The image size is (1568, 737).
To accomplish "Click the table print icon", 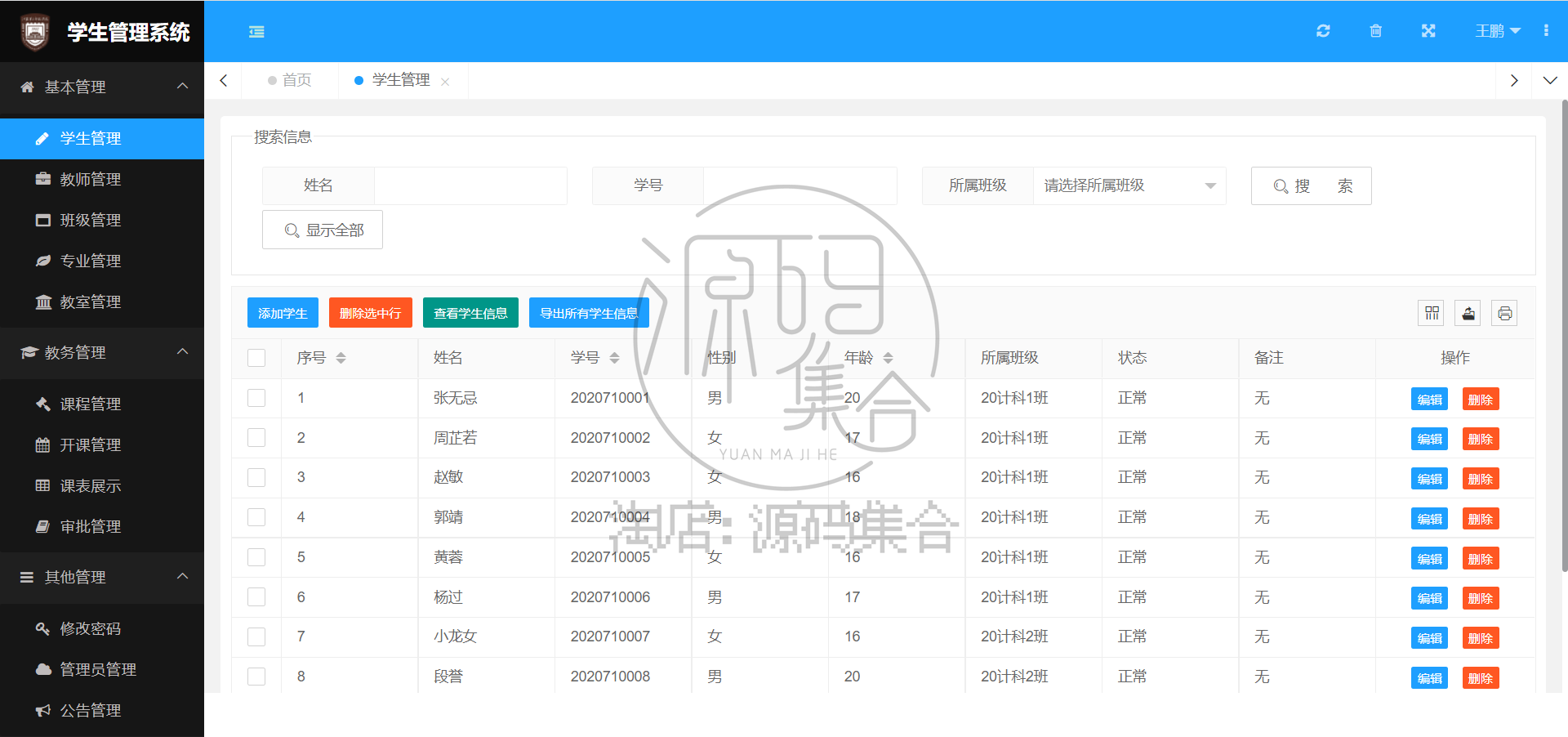I will 1504,313.
